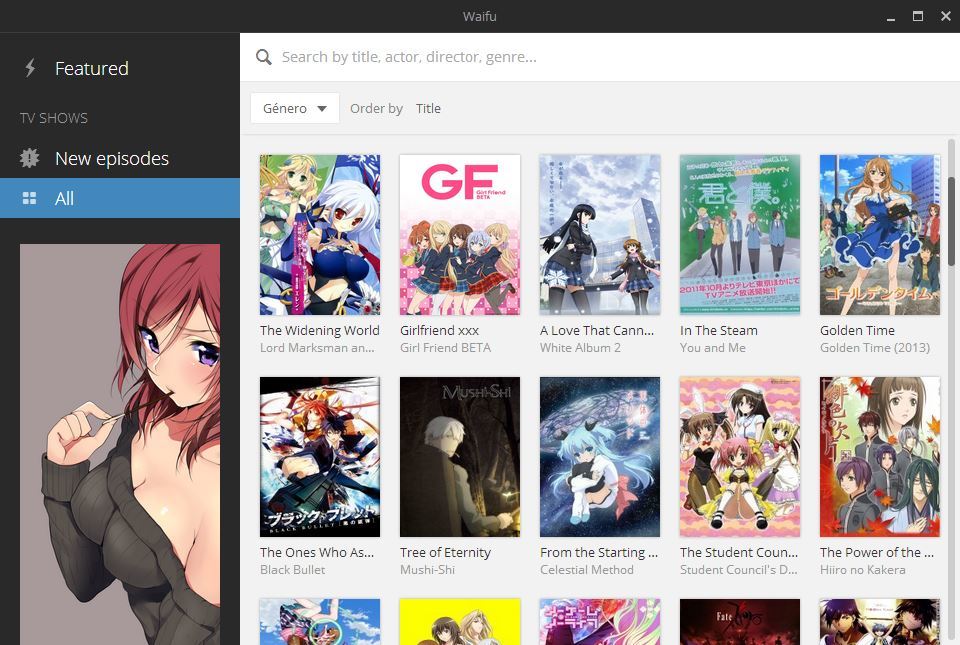Open The Student Coun... poster
This screenshot has width=960, height=645.
(740, 457)
